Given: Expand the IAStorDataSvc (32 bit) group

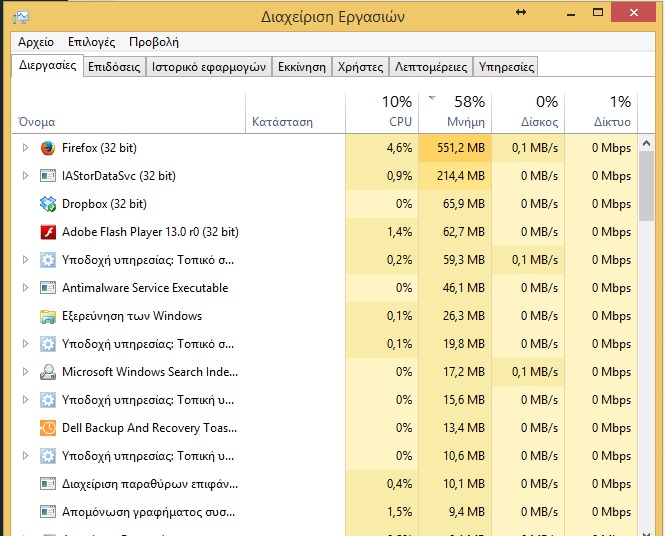Looking at the screenshot, I should click(25, 176).
